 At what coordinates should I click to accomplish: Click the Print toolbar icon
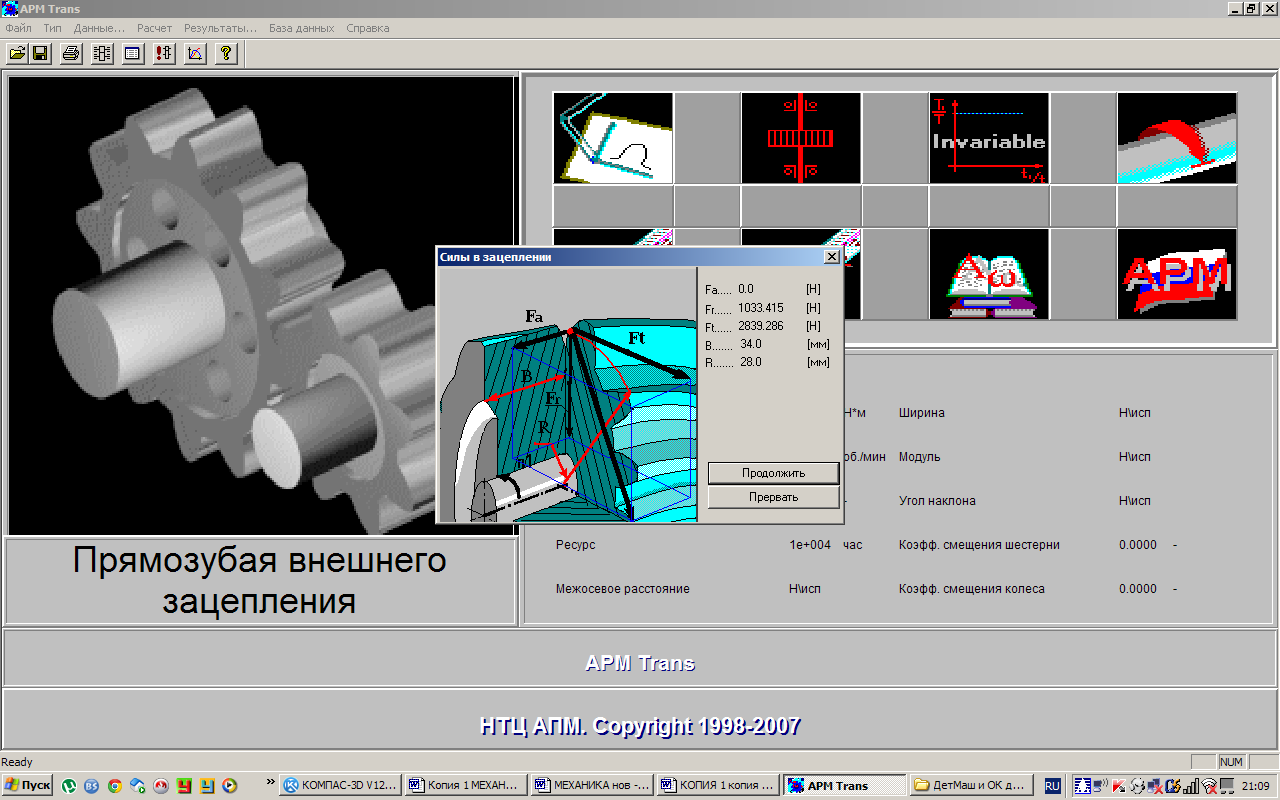click(71, 54)
